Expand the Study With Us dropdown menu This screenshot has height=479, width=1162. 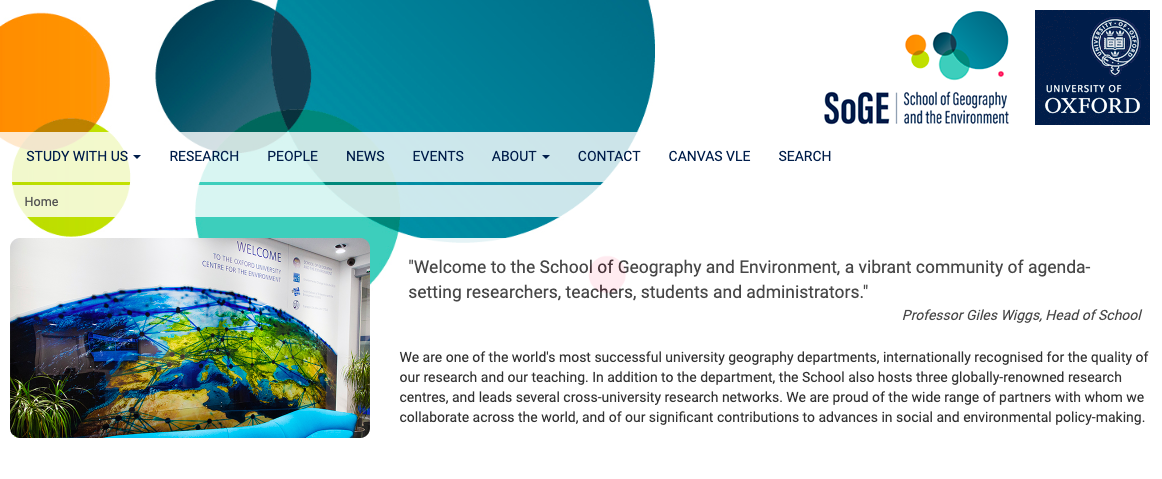(83, 156)
